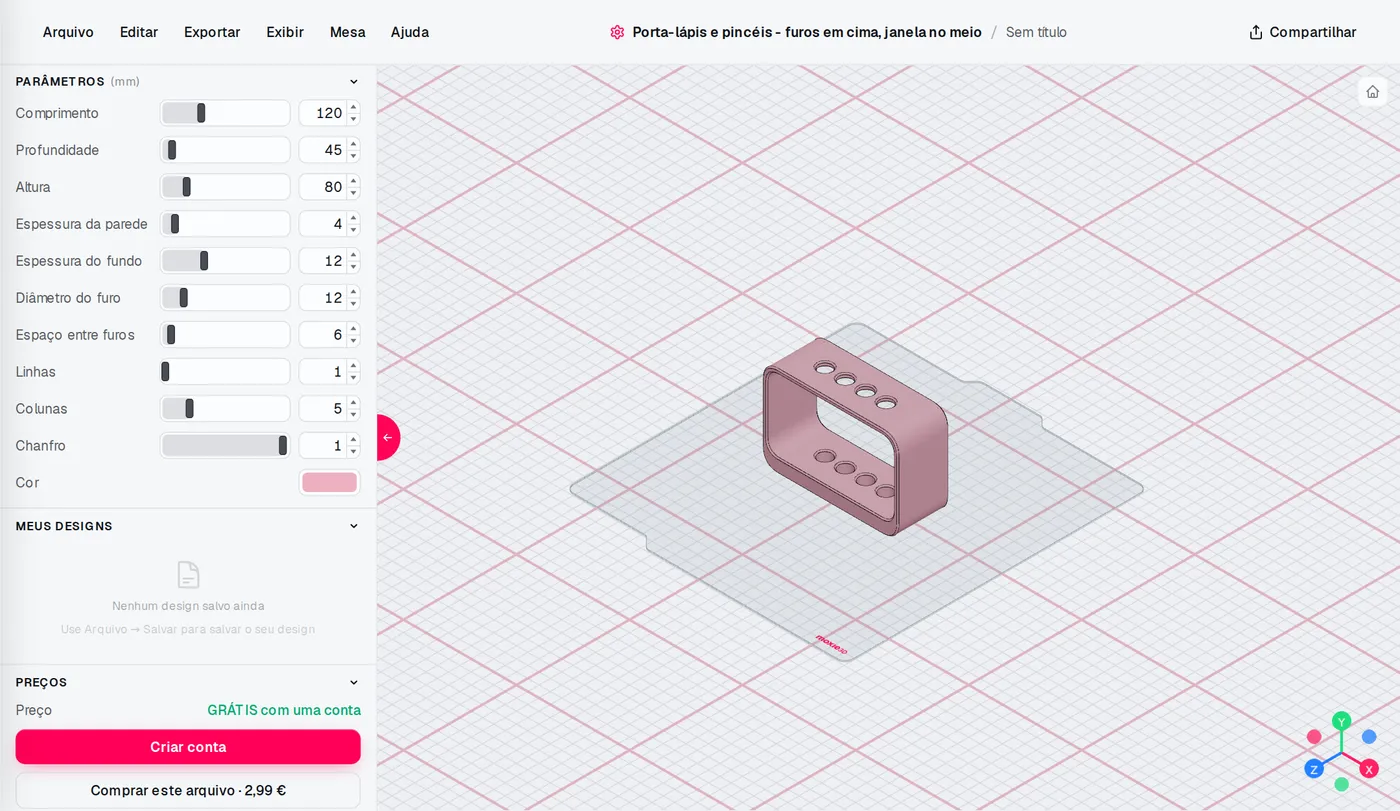
Task: Collapse the Parâmetros section chevron
Action: pyautogui.click(x=353, y=82)
